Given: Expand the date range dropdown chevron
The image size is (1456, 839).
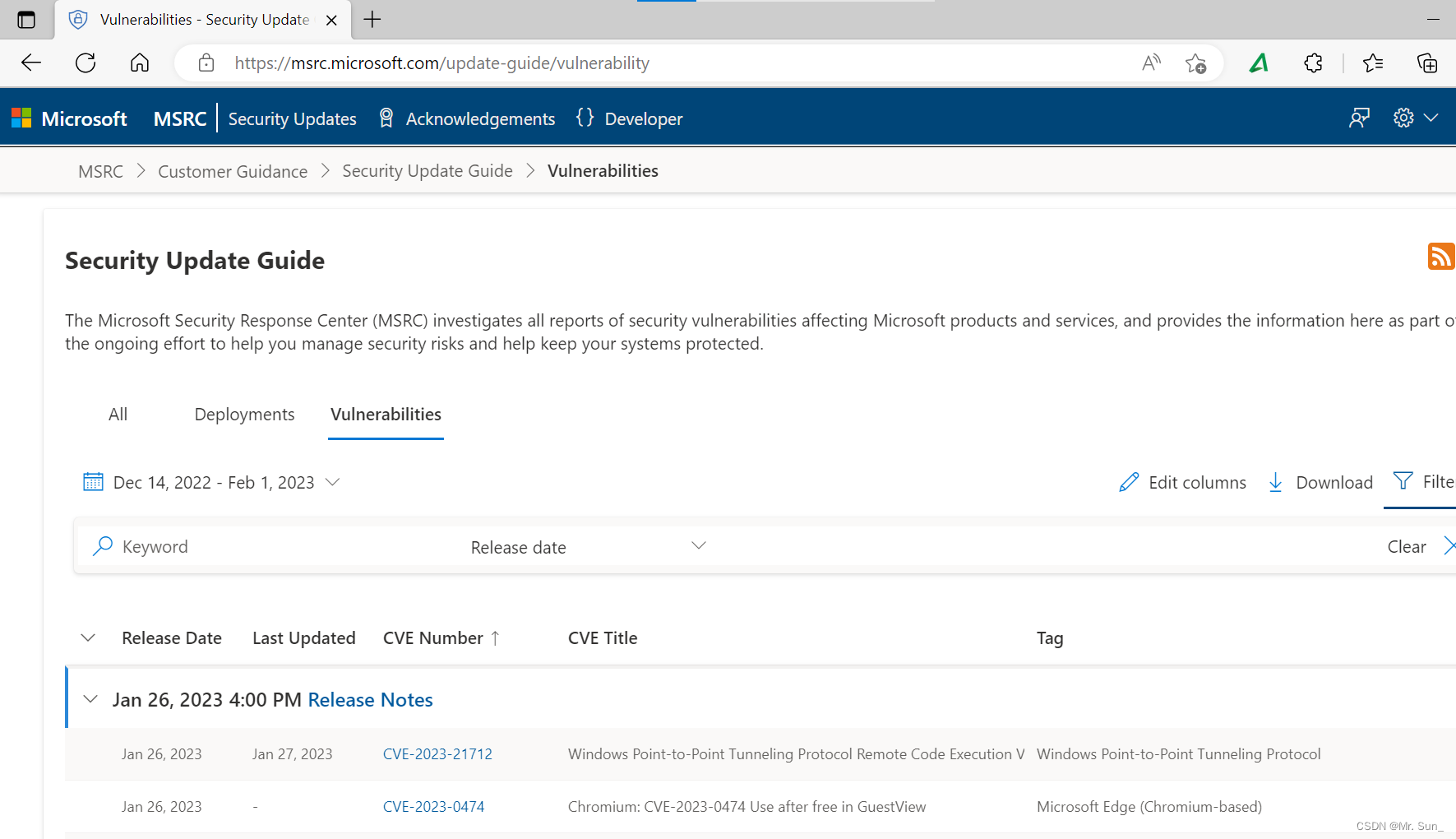Looking at the screenshot, I should point(332,482).
